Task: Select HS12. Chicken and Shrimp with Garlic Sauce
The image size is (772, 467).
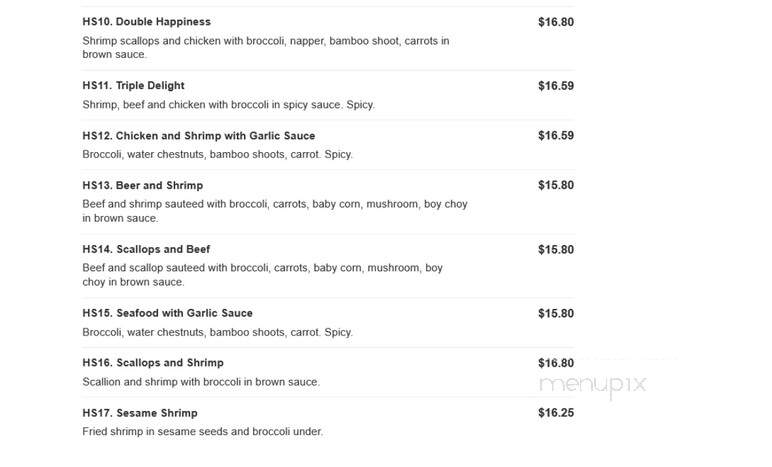Action: click(x=198, y=136)
